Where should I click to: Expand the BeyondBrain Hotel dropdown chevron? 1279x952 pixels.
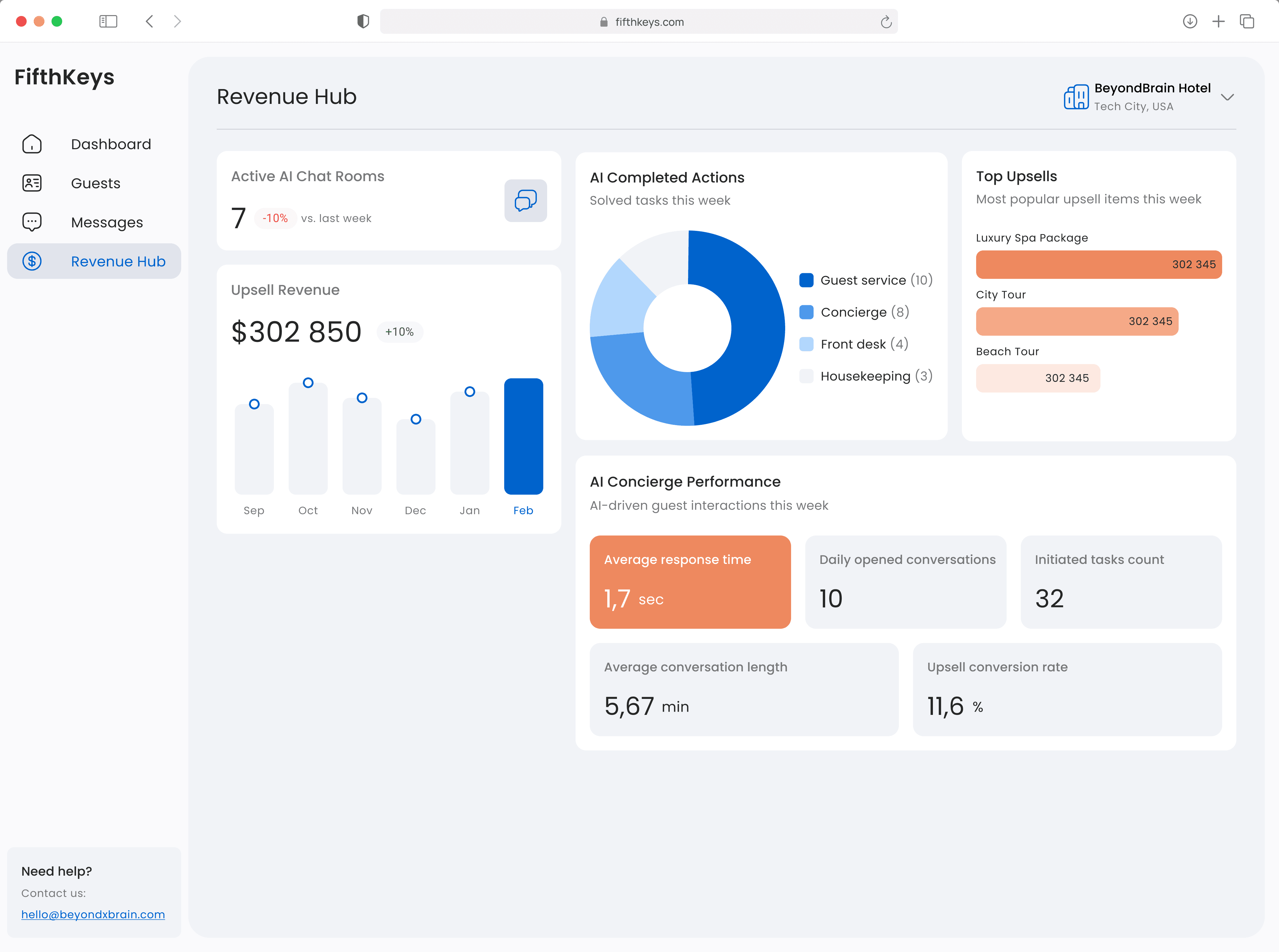point(1228,97)
